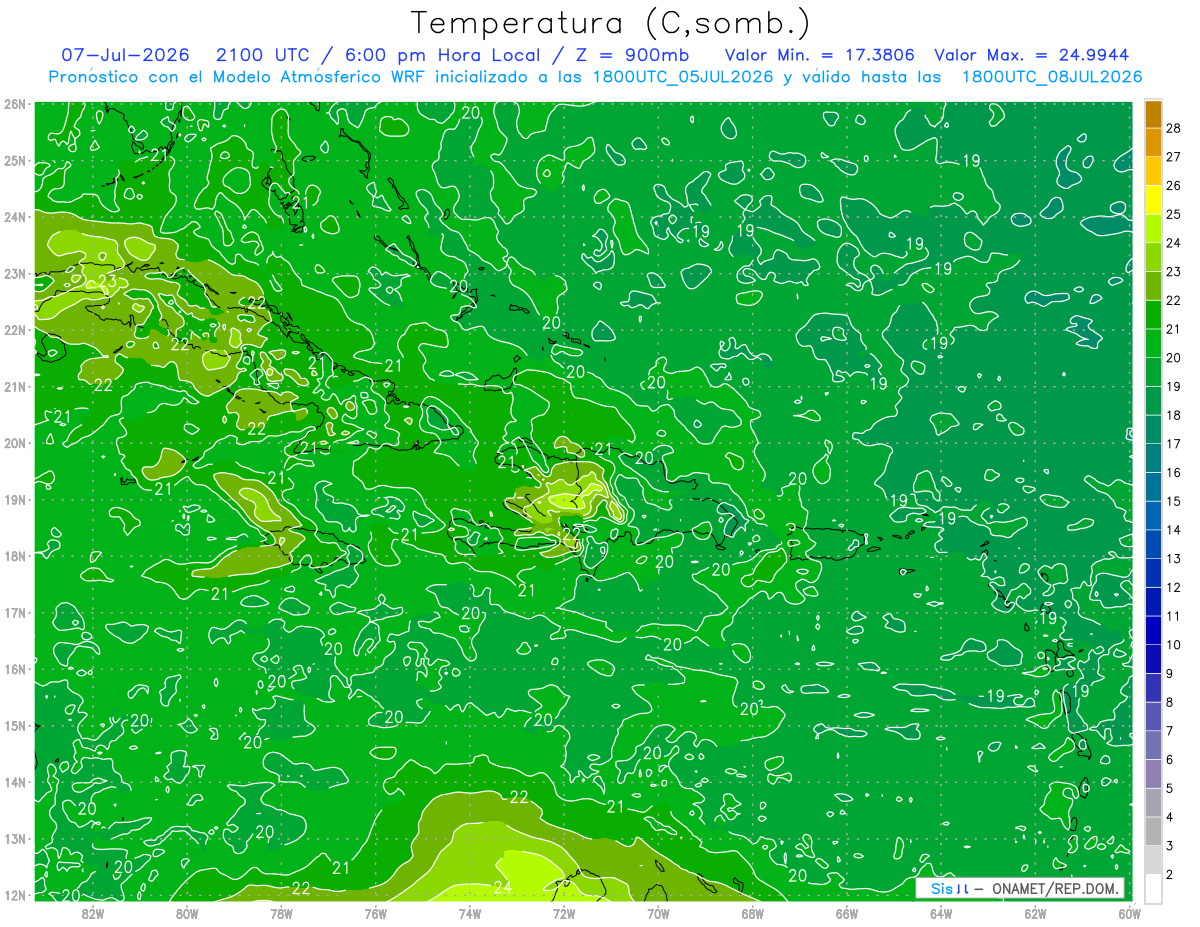Click the '26N' latitude axis label

14,104
